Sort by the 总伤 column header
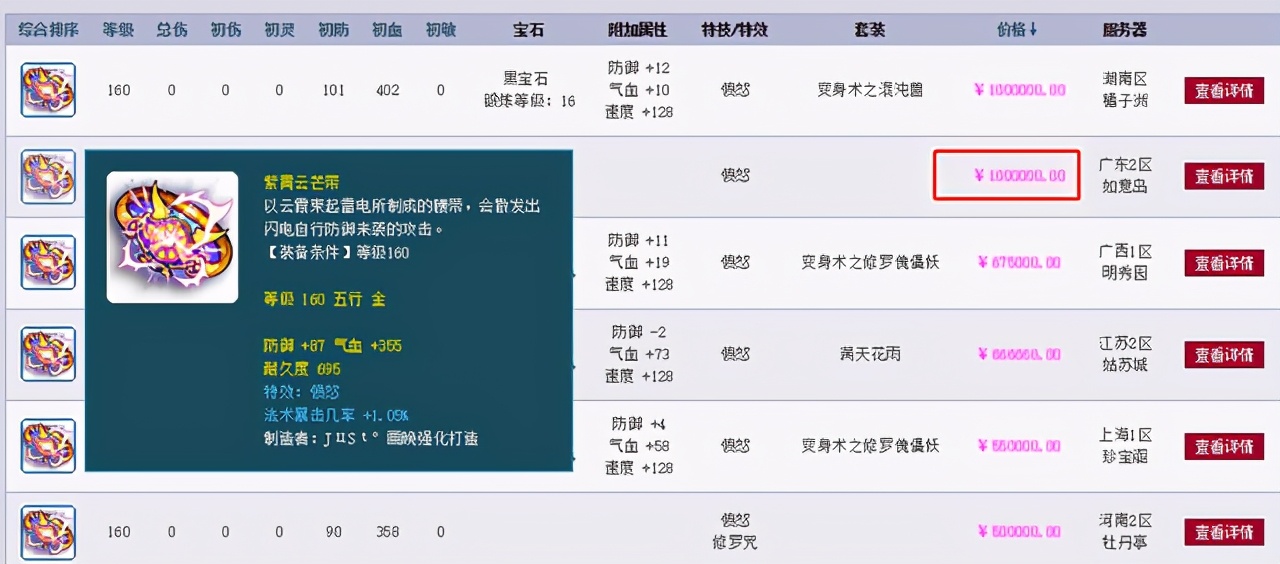1280x564 pixels. click(172, 30)
